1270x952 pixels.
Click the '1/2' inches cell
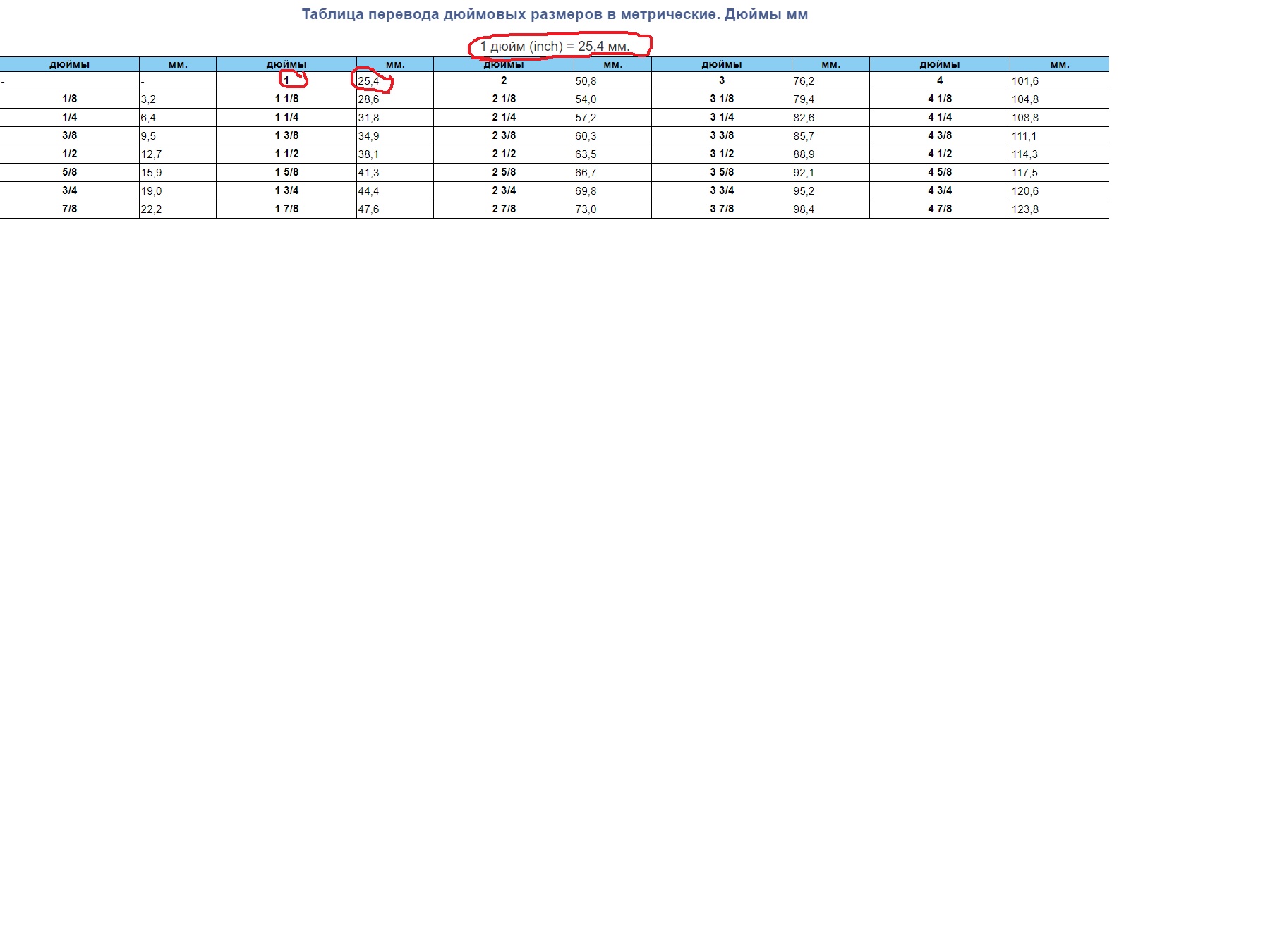tap(69, 154)
